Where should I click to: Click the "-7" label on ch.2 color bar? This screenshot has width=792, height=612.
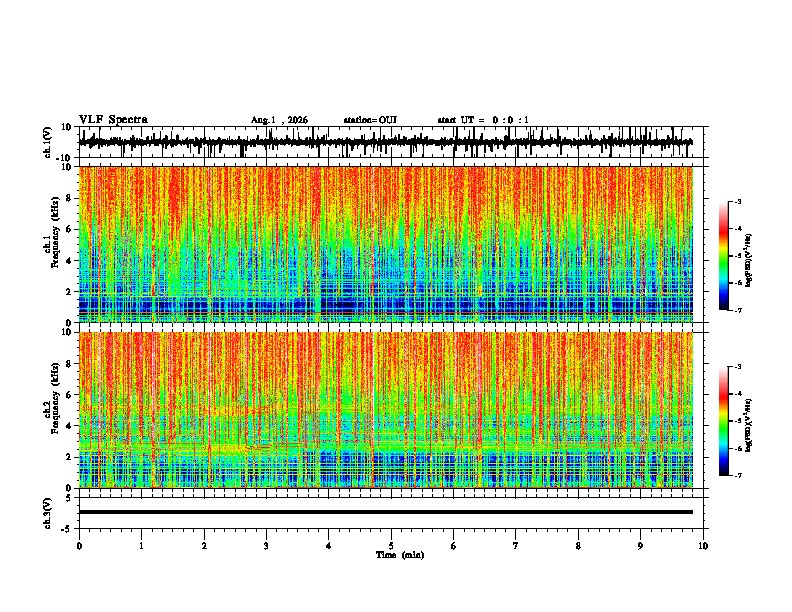[738, 475]
